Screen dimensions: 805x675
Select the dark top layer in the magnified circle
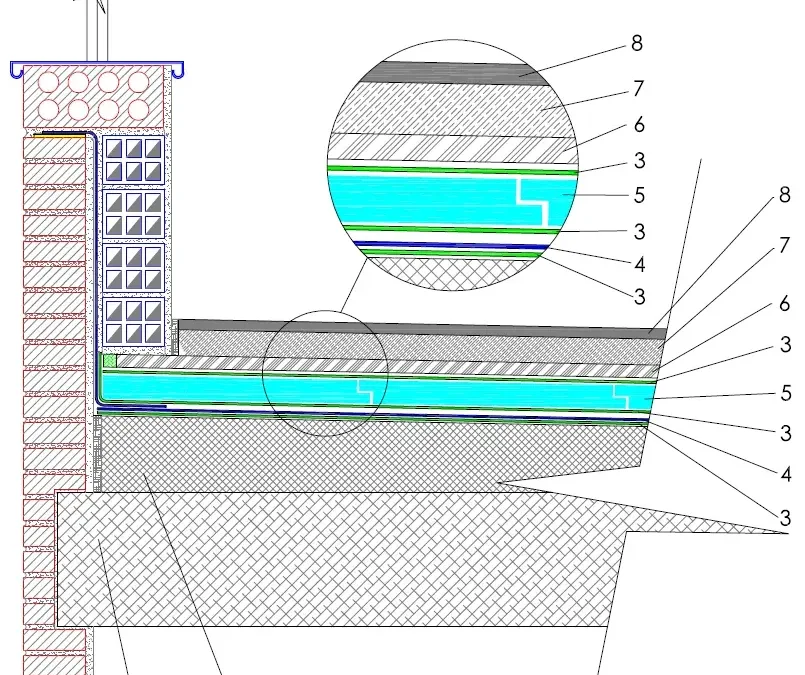[x=450, y=72]
